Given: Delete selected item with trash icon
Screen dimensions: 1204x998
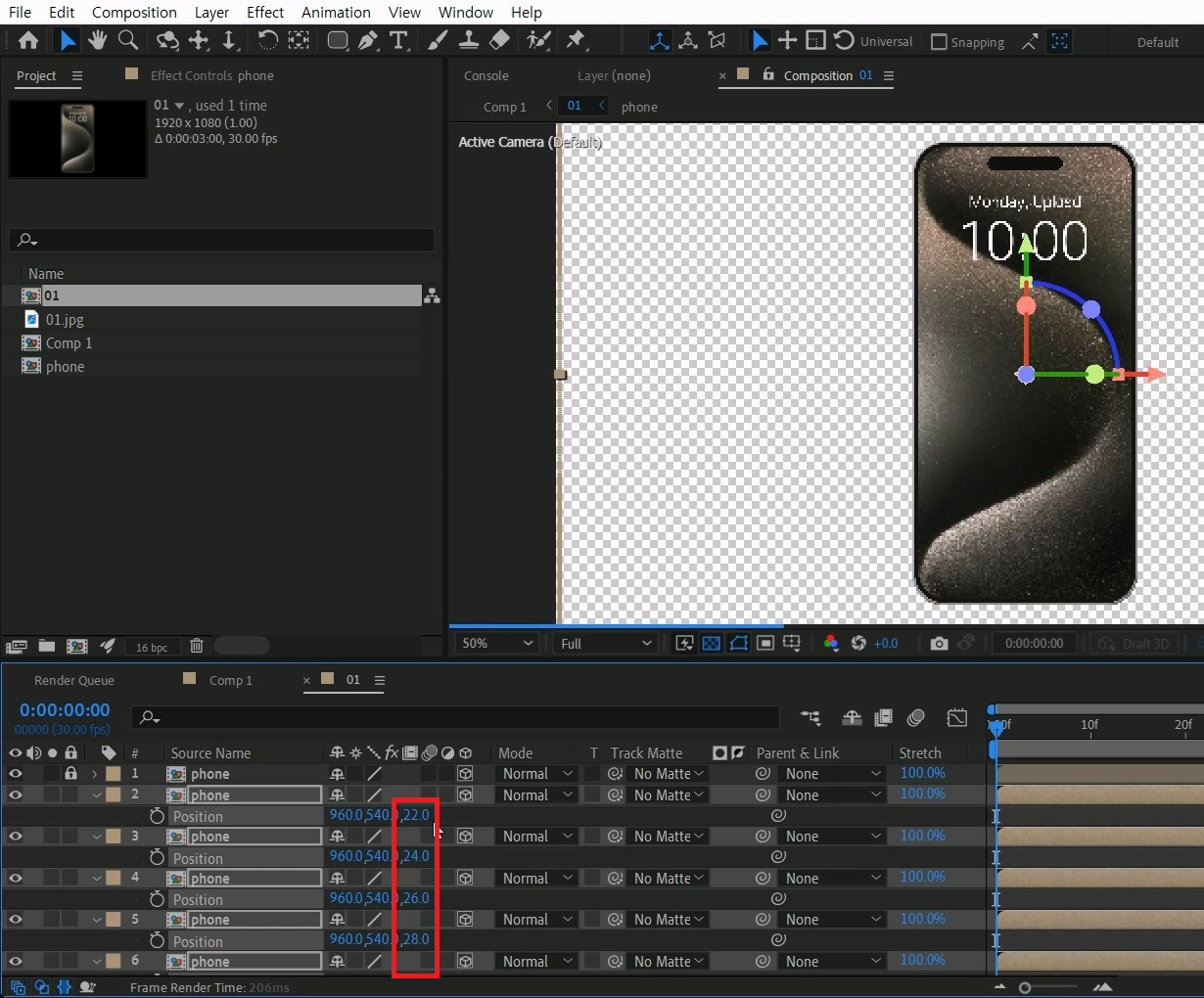Looking at the screenshot, I should [x=197, y=646].
